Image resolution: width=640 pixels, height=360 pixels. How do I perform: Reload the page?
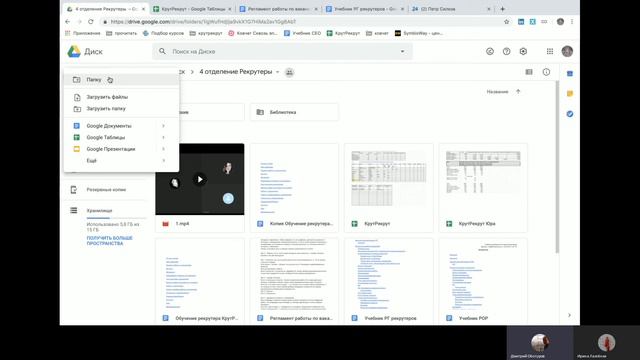click(x=91, y=22)
